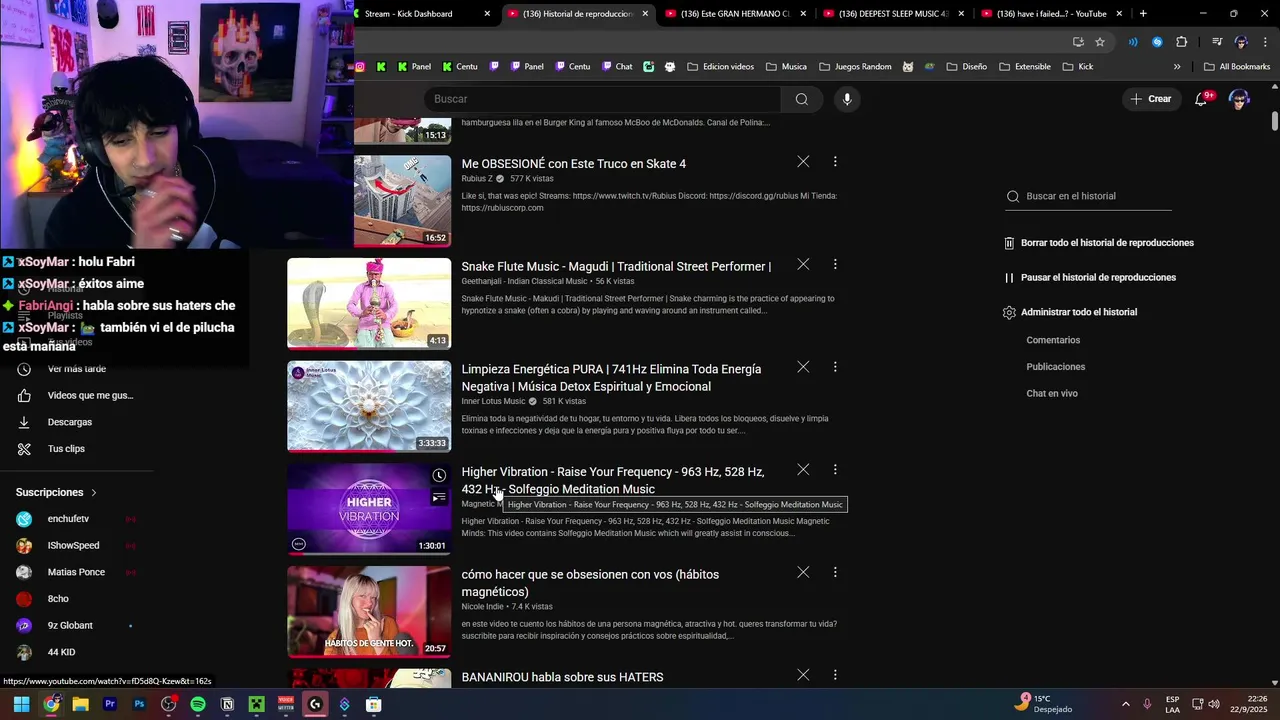Open the YouTube notifications bell
Image resolution: width=1280 pixels, height=720 pixels.
pyautogui.click(x=1202, y=99)
